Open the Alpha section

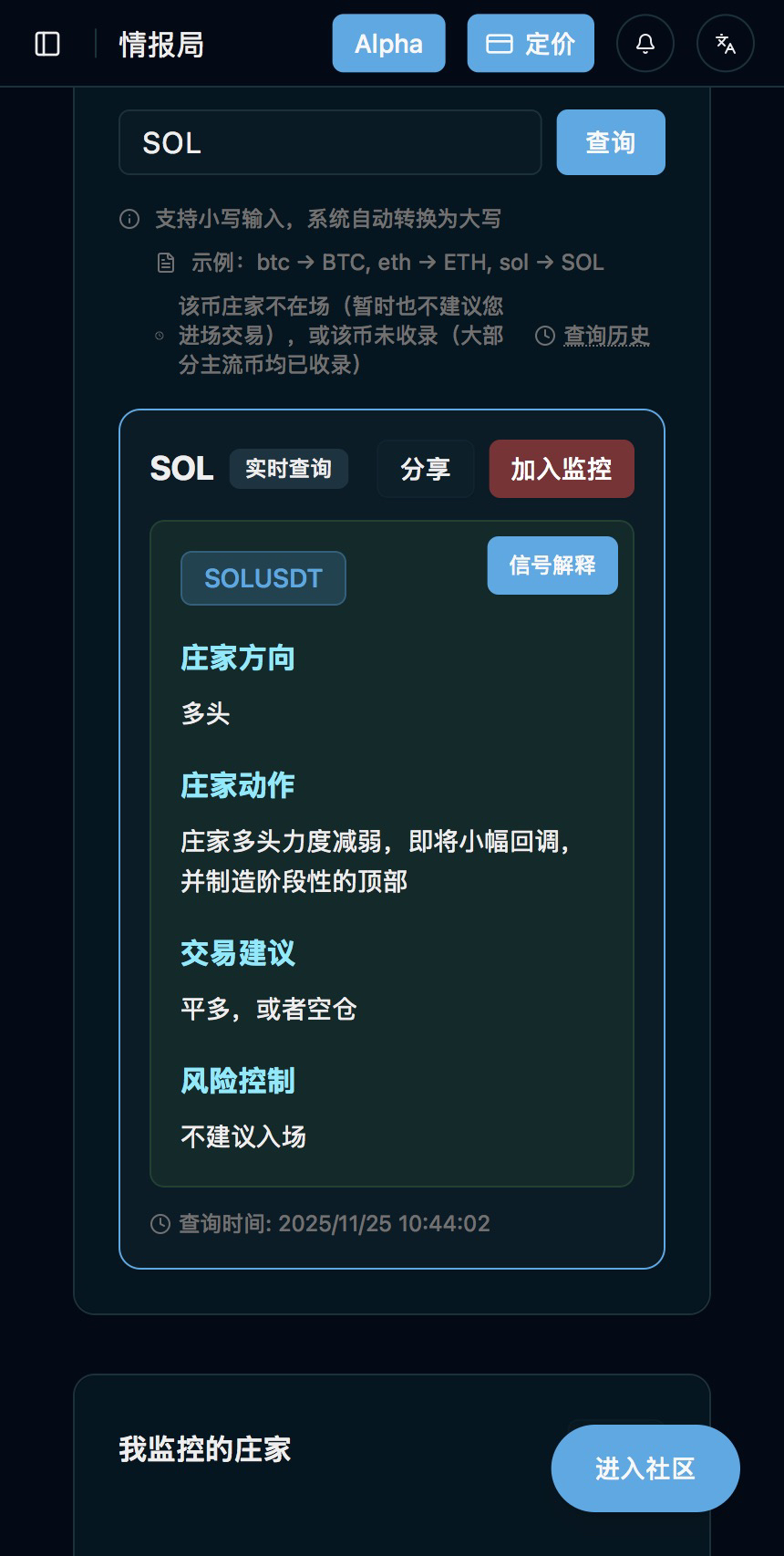[388, 44]
